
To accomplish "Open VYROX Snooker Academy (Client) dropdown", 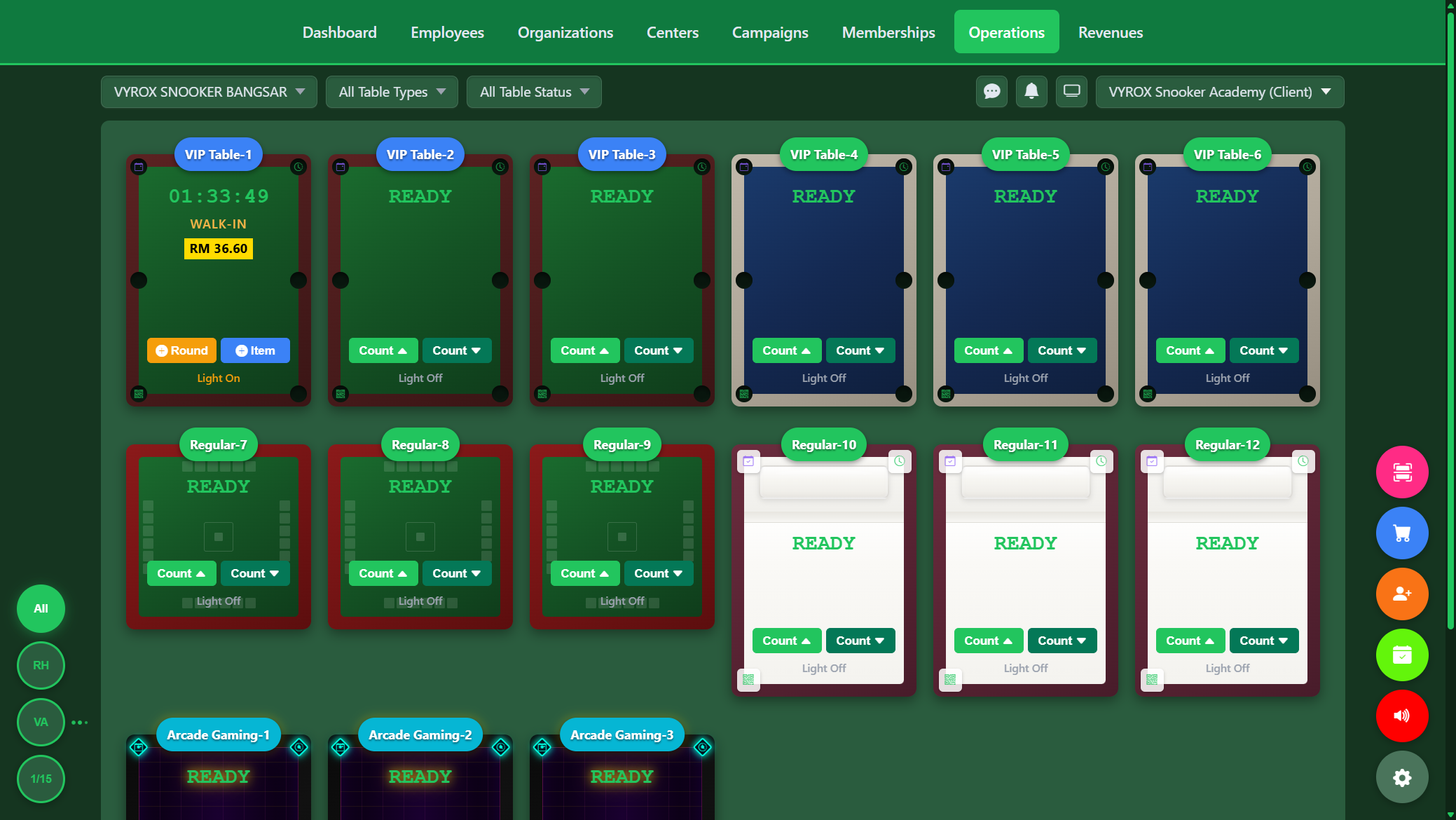I will click(x=1220, y=92).
